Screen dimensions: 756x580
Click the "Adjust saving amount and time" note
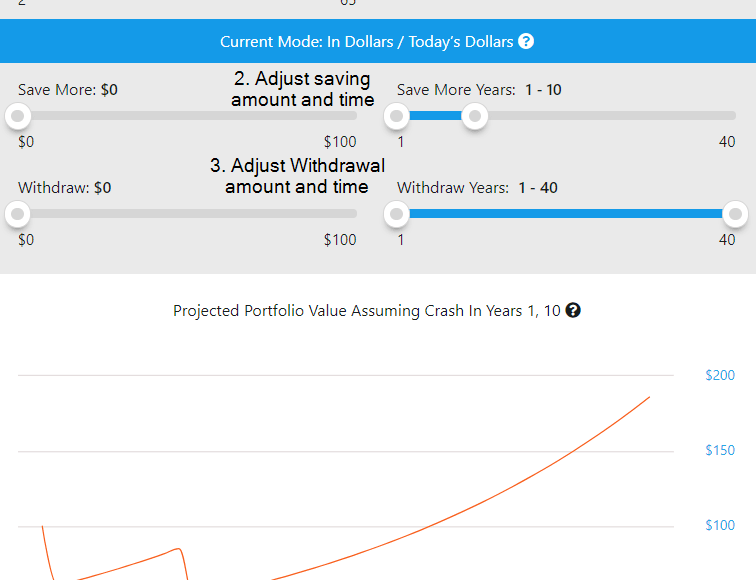[x=302, y=89]
